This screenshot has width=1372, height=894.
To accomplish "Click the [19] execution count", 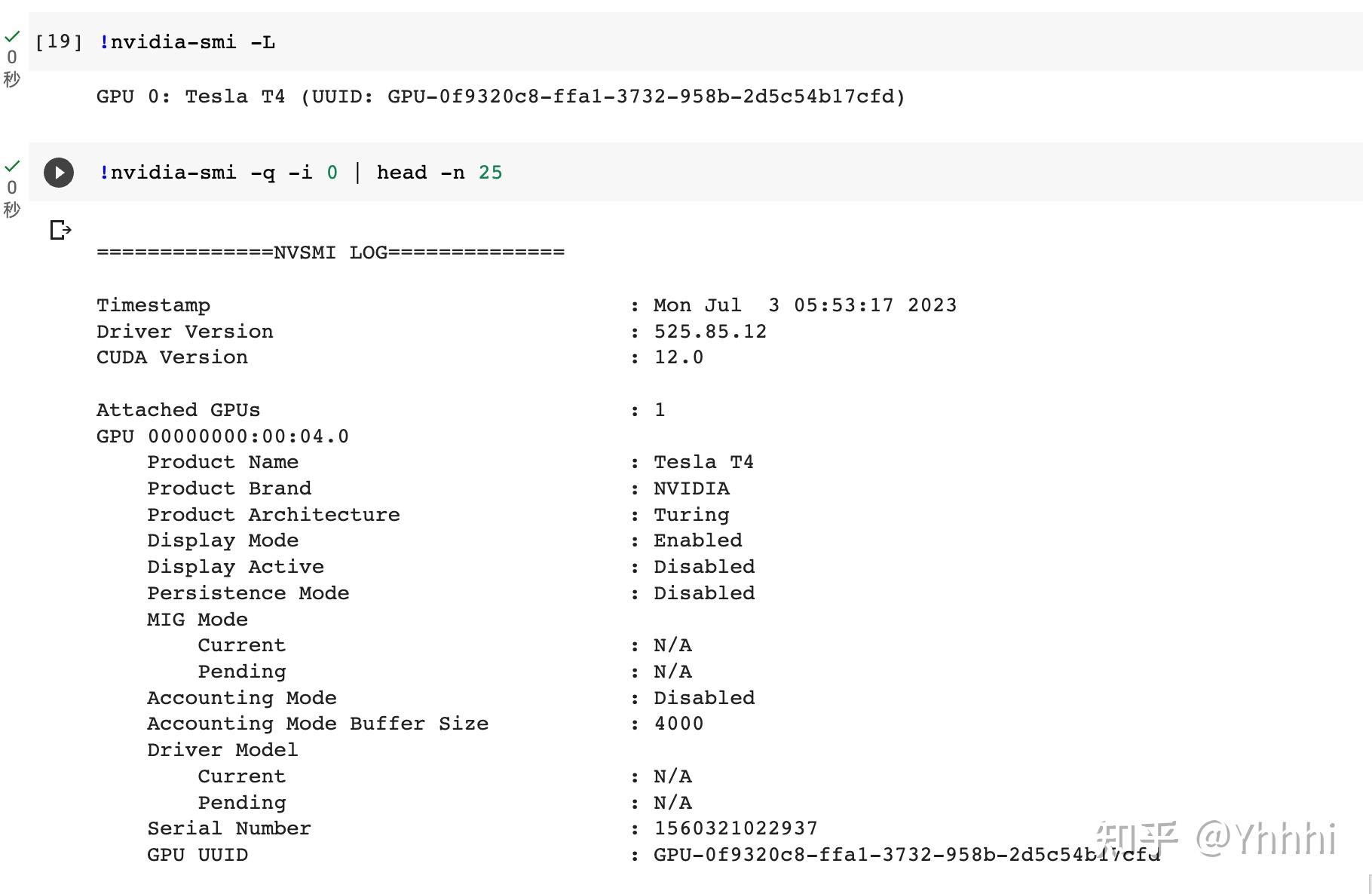I will (x=59, y=41).
